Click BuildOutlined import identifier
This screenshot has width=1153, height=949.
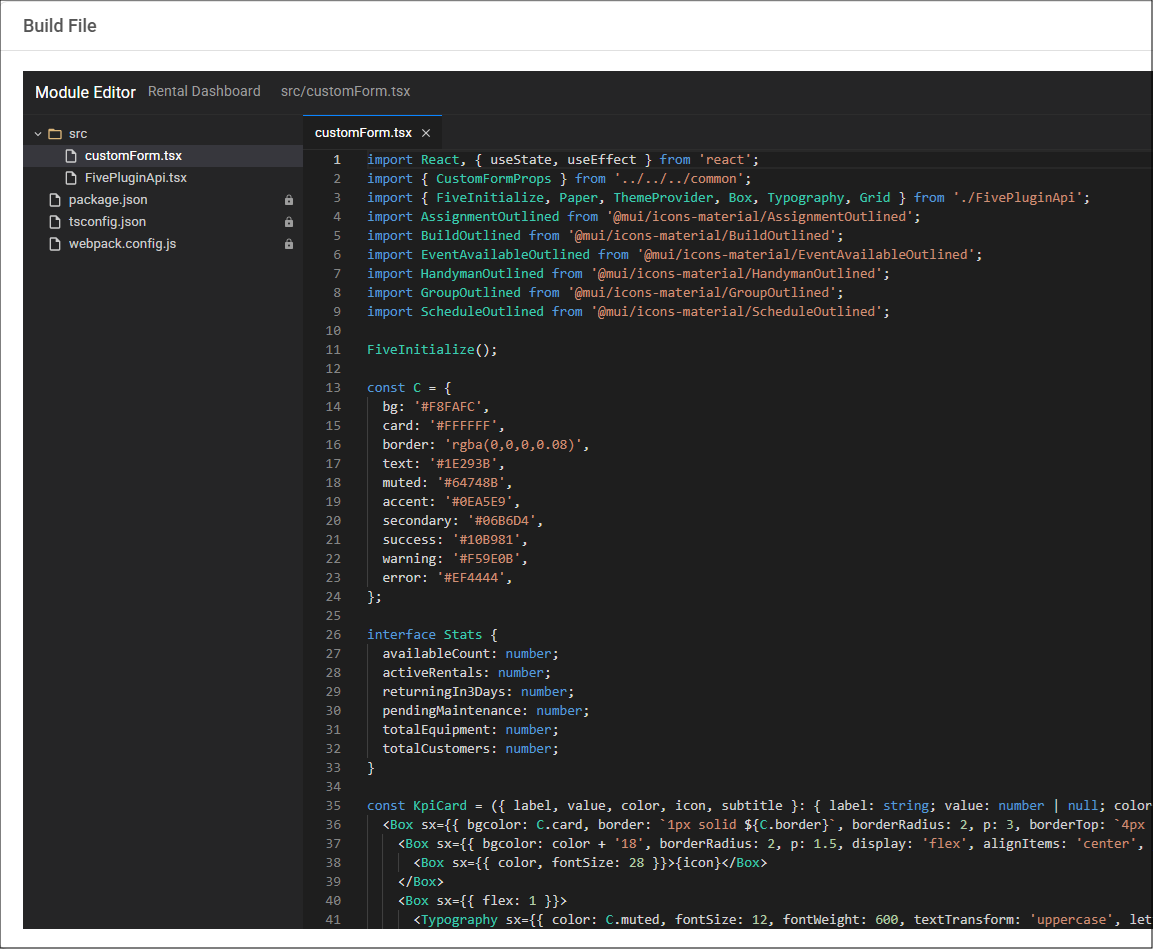(471, 236)
